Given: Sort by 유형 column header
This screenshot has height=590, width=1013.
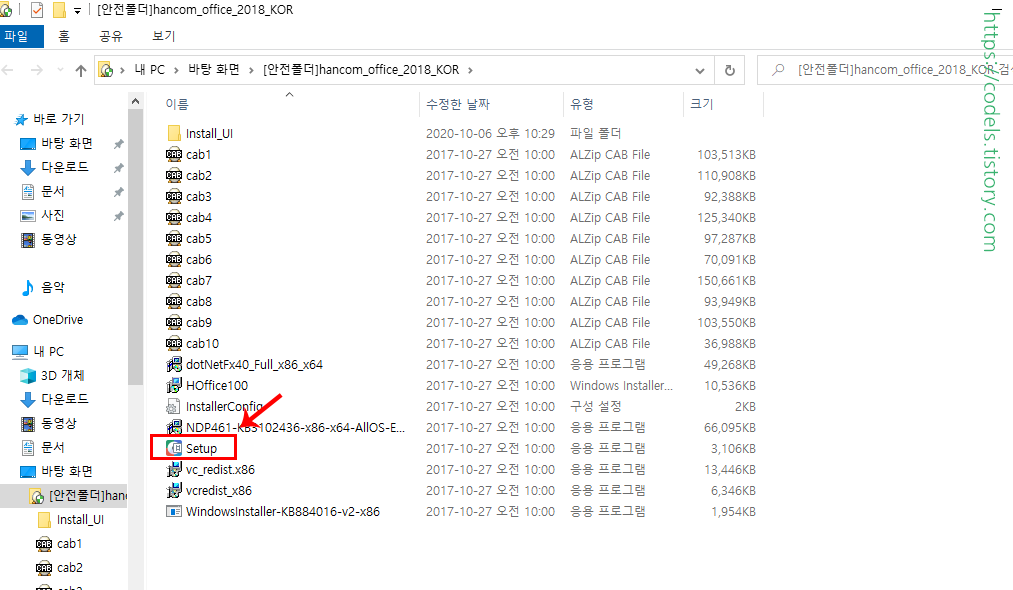Looking at the screenshot, I should [581, 104].
